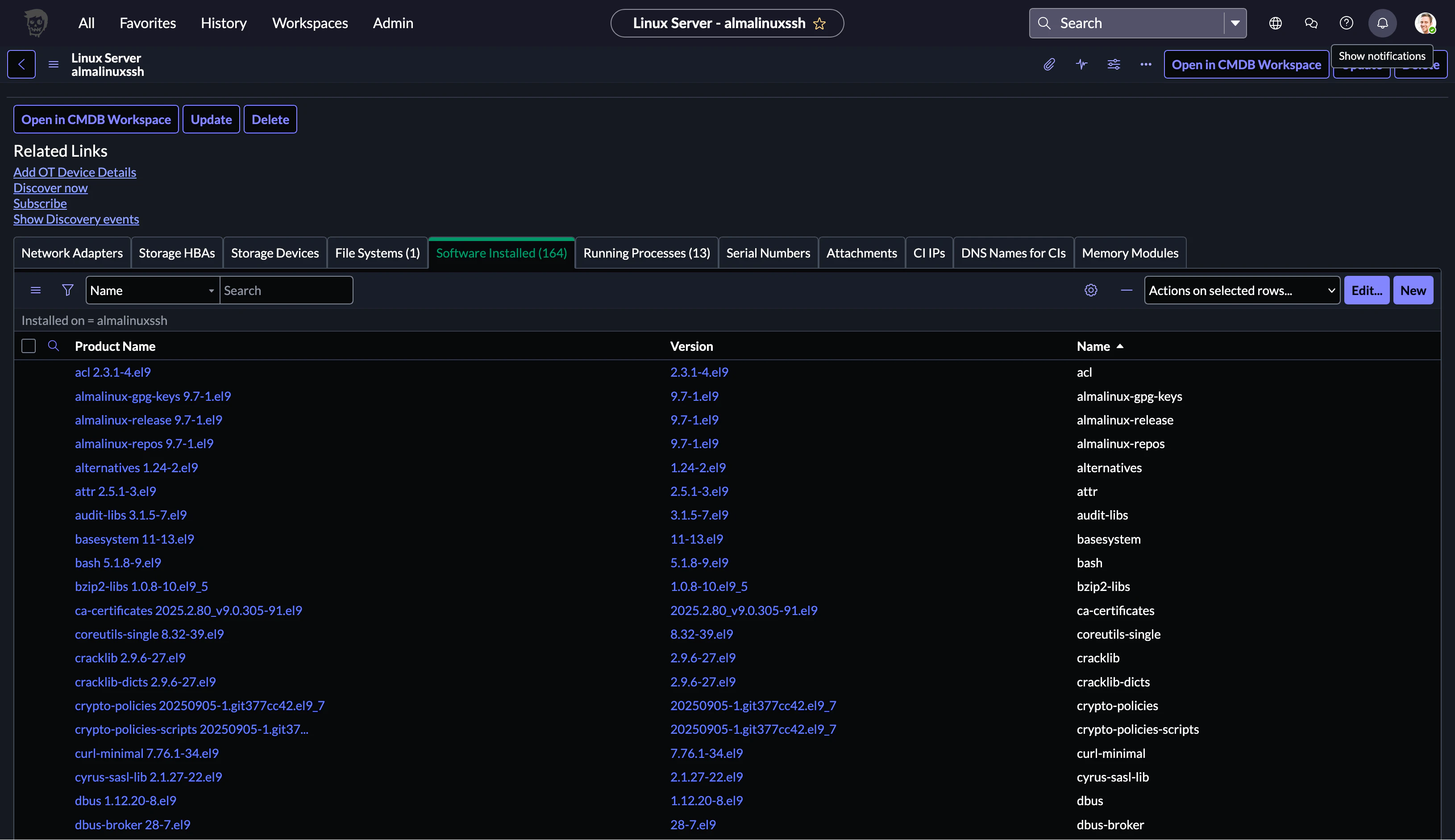Image resolution: width=1455 pixels, height=840 pixels.
Task: Open more options ellipsis icon
Action: (x=1146, y=64)
